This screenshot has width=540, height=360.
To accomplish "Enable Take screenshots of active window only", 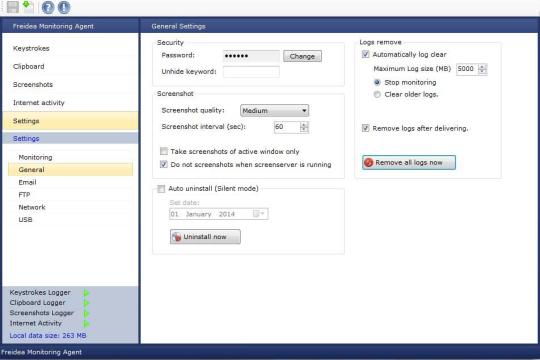I will tap(164, 151).
